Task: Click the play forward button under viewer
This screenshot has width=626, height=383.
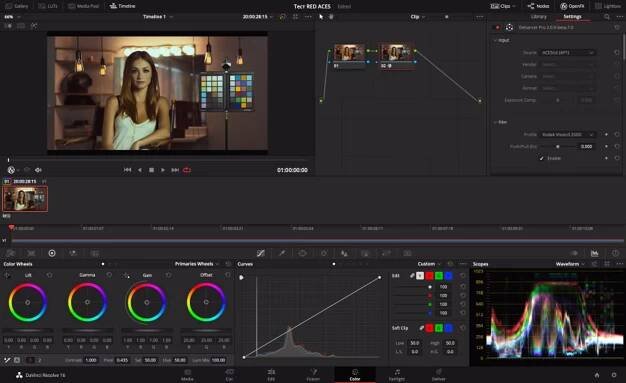Action: 163,170
